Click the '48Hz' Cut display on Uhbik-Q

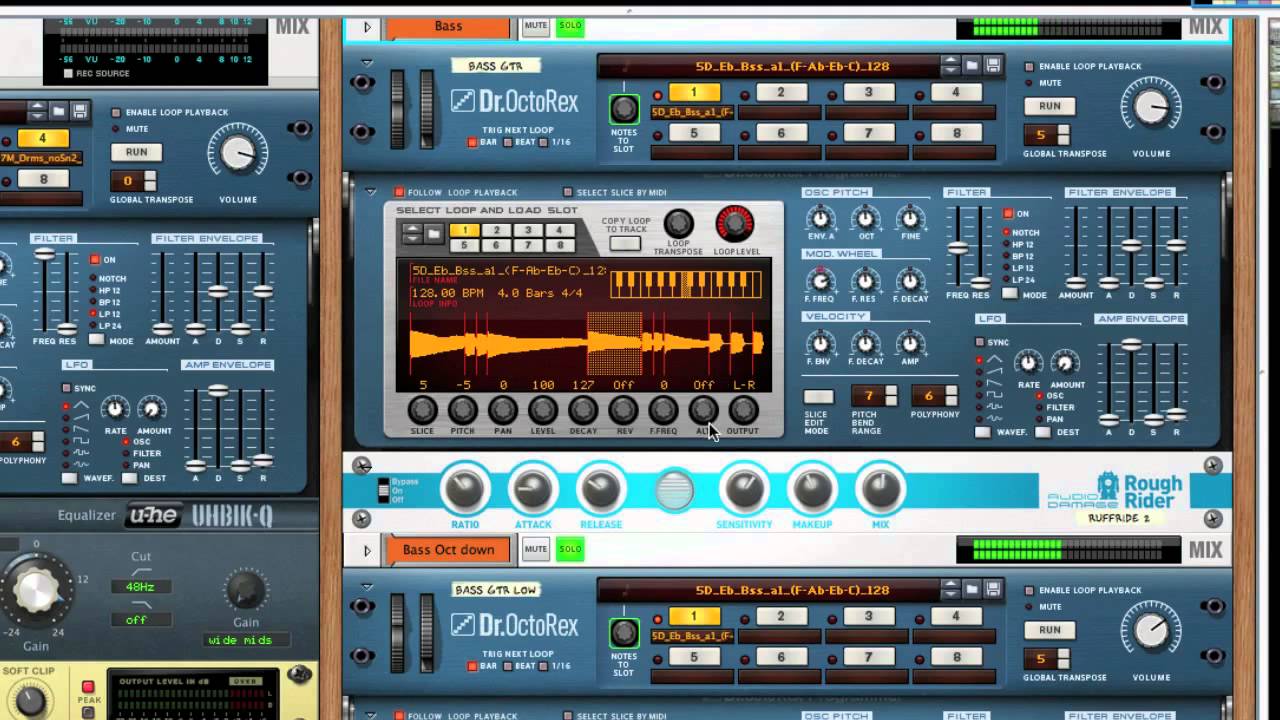141,587
